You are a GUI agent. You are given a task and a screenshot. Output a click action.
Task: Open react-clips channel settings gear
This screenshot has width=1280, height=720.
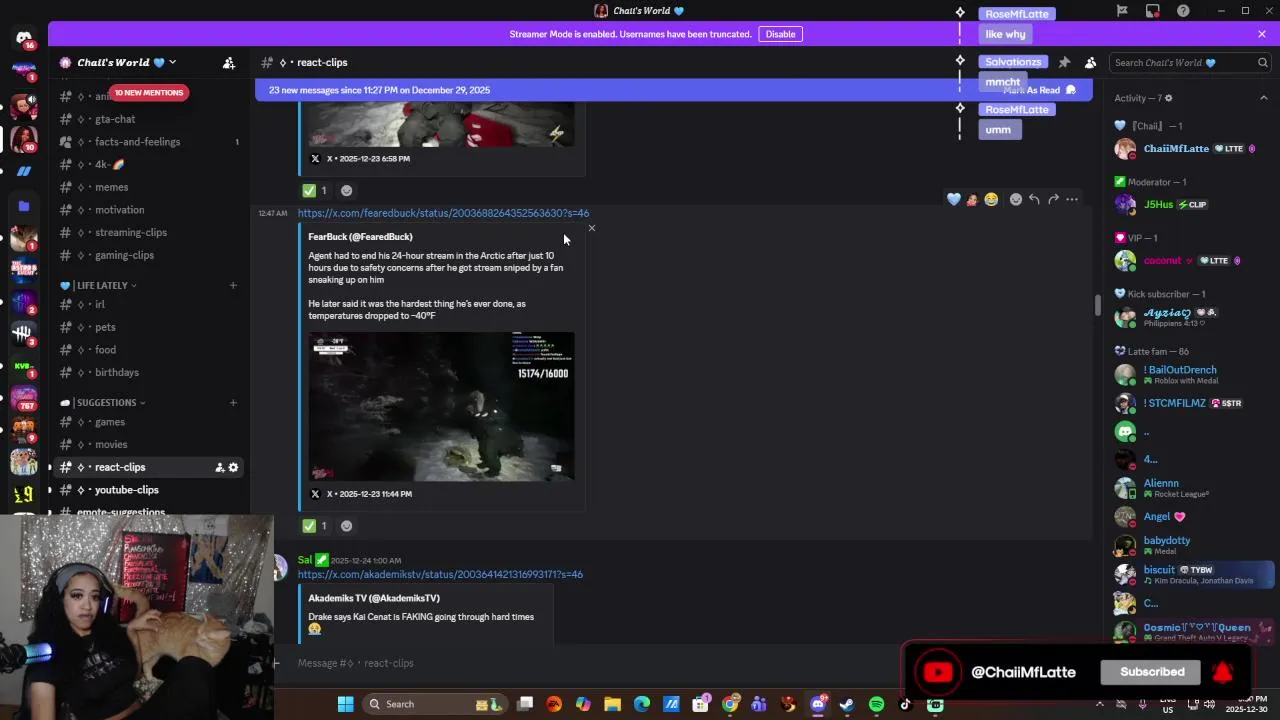click(x=233, y=467)
